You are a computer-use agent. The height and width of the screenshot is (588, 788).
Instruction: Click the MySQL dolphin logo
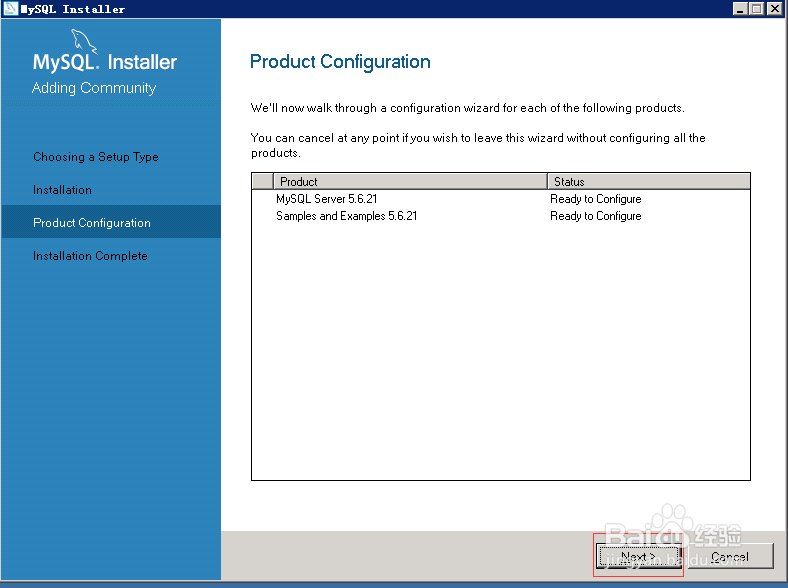click(x=83, y=41)
